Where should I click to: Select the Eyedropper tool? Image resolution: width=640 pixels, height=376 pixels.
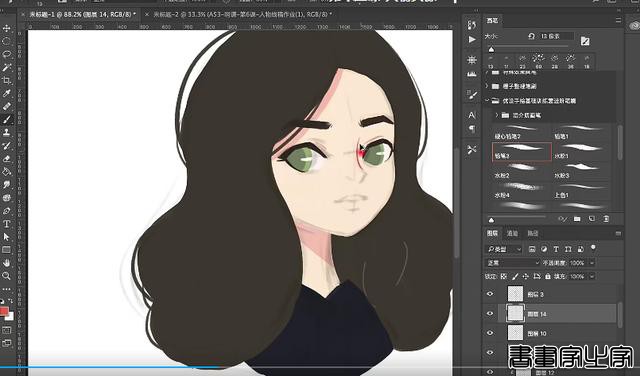tap(7, 93)
